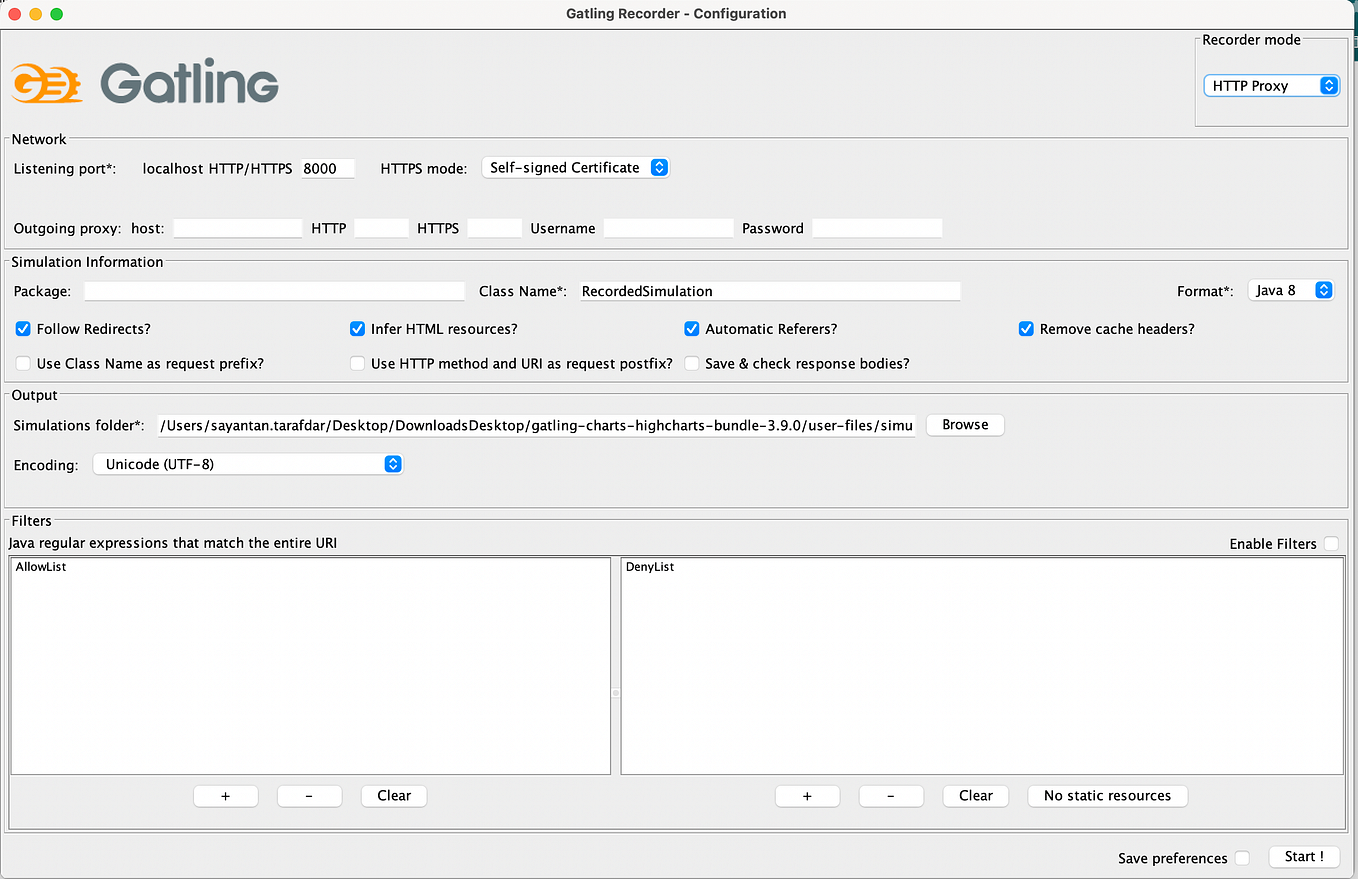Click the No static resources button
This screenshot has height=879, width=1358.
pyautogui.click(x=1107, y=795)
